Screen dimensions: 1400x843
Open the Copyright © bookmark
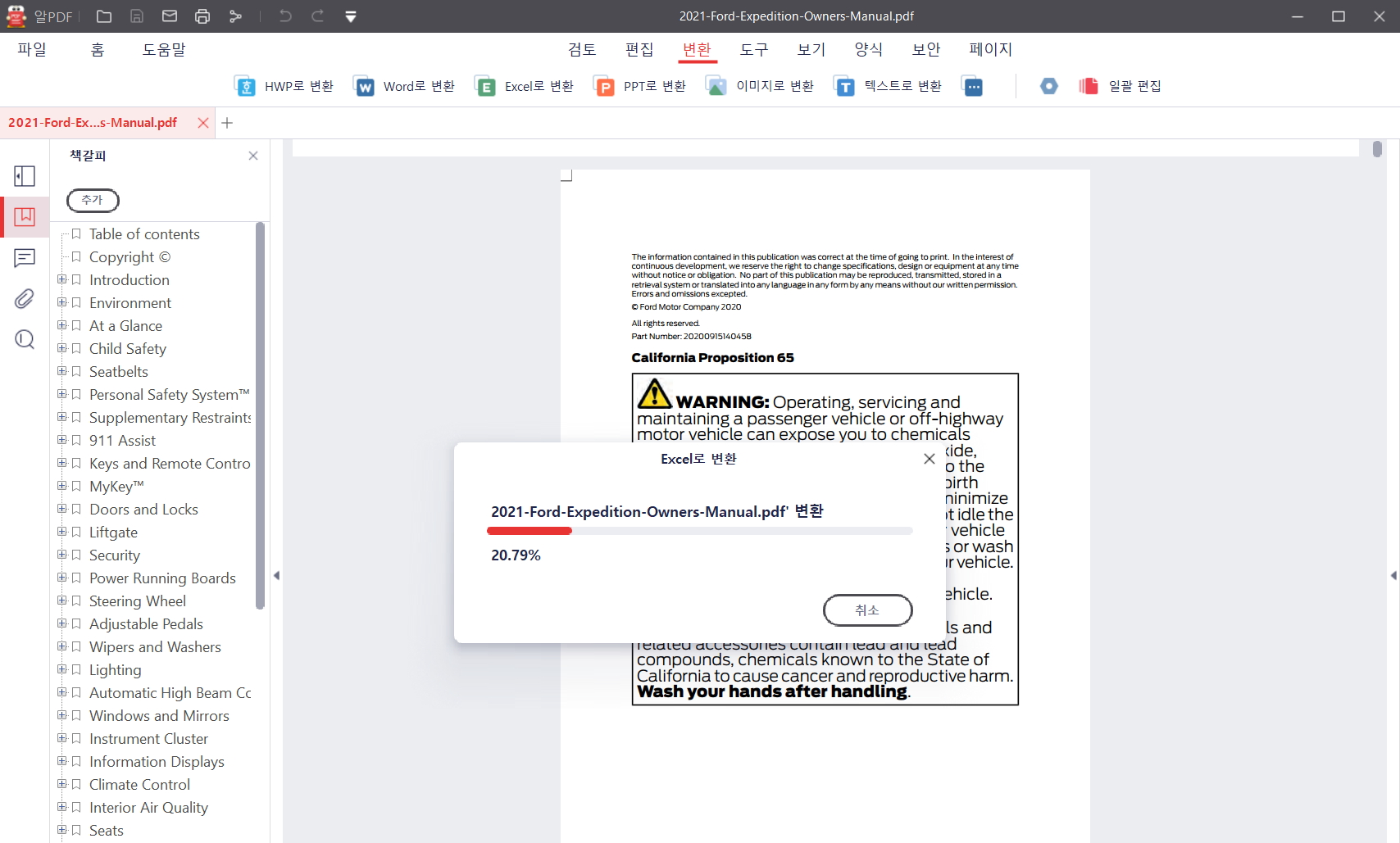[x=130, y=257]
